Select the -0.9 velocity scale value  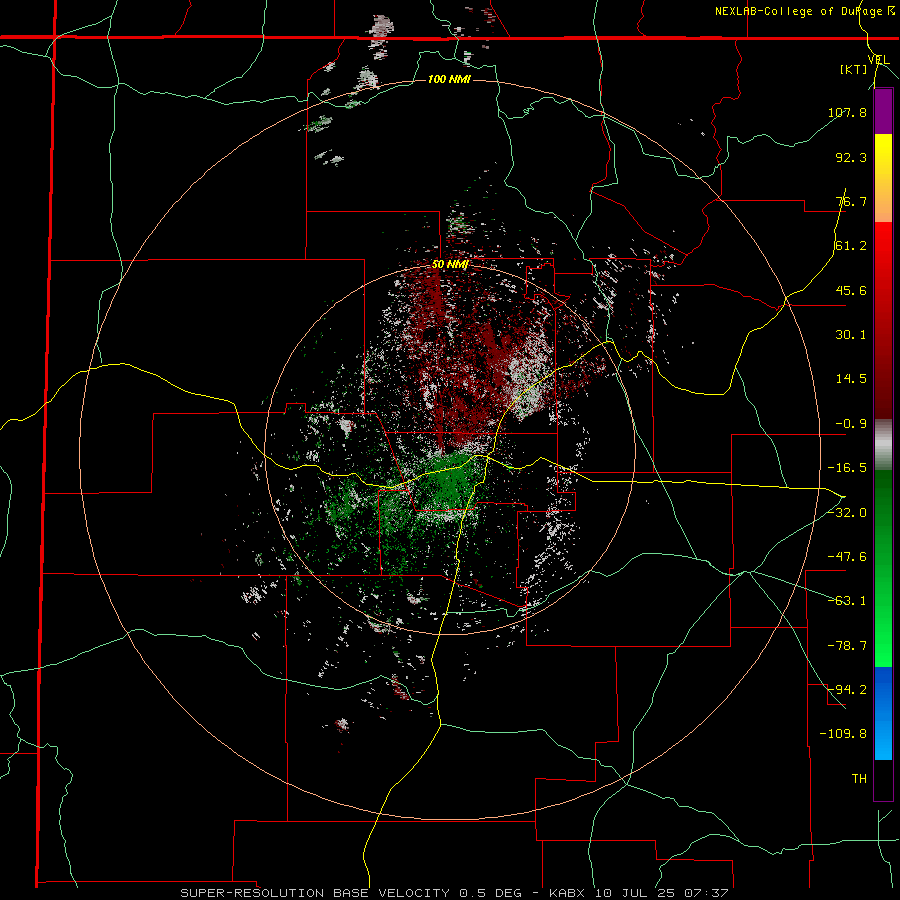pos(851,424)
